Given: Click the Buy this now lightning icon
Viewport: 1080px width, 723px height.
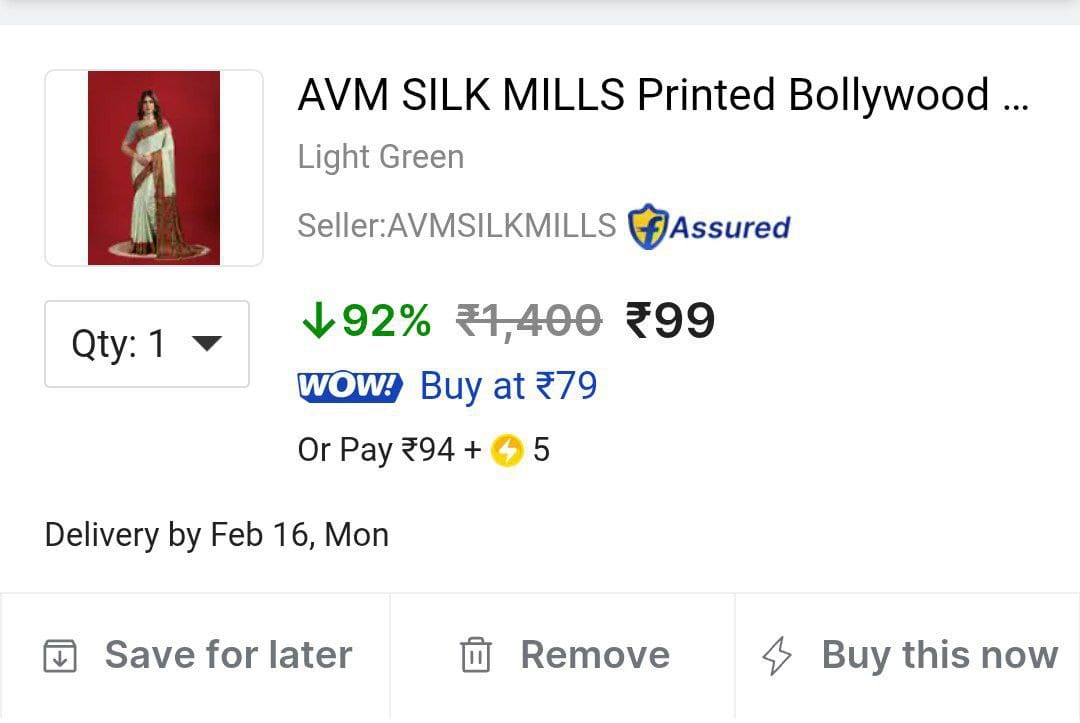Looking at the screenshot, I should pyautogui.click(x=777, y=656).
